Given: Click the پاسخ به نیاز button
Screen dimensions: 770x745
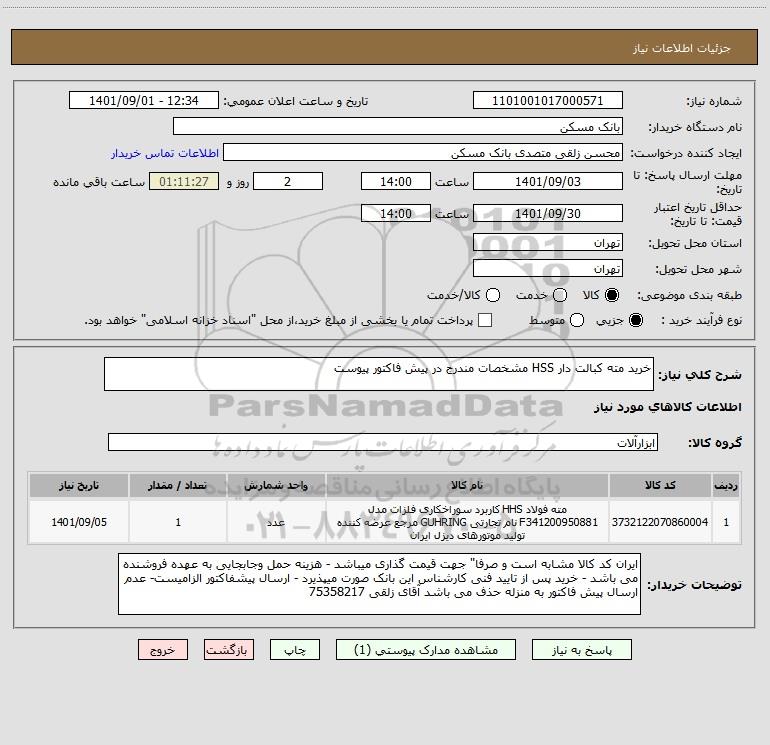Looking at the screenshot, I should (x=581, y=650).
